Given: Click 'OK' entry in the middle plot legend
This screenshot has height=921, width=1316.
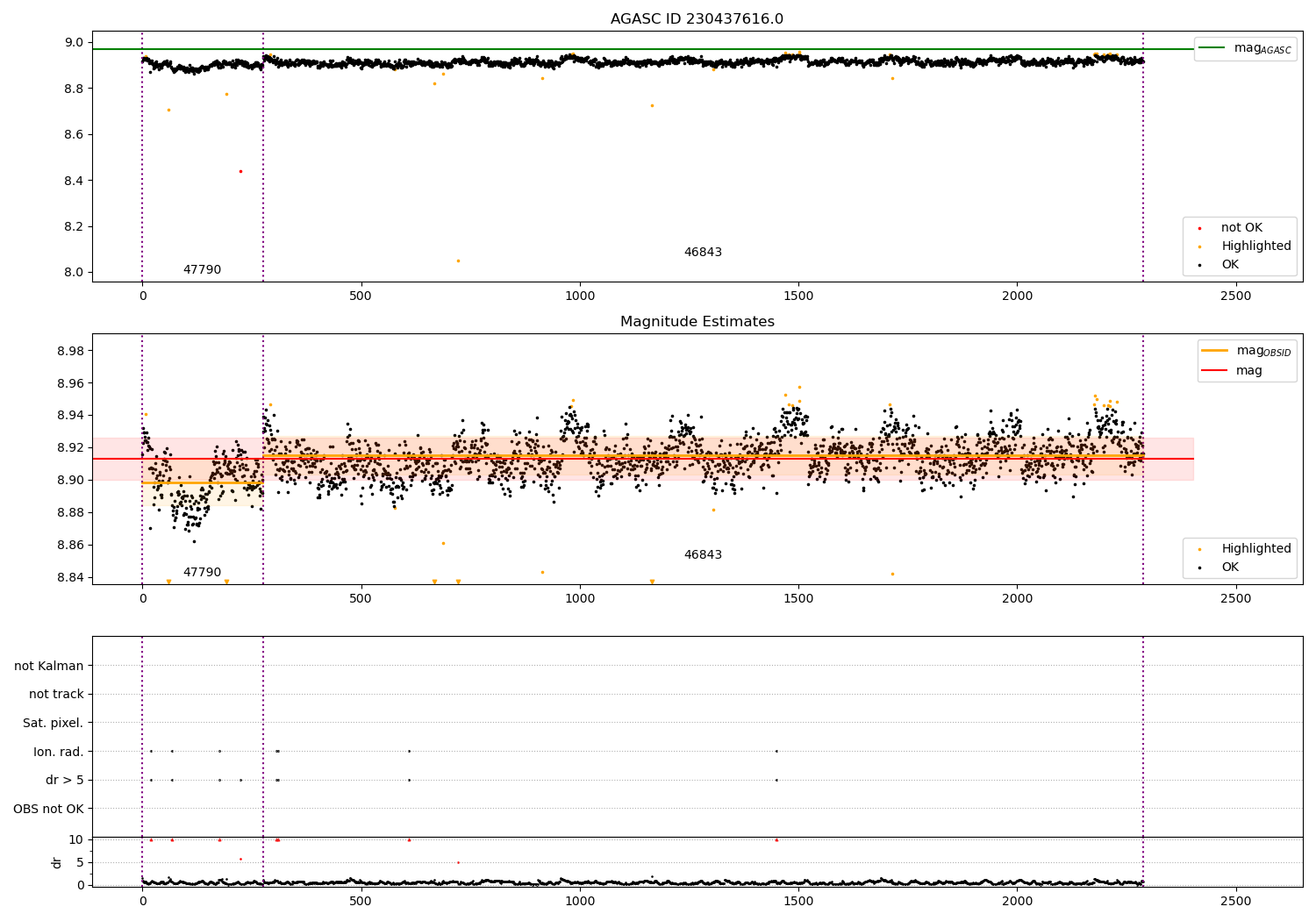Looking at the screenshot, I should tap(1219, 568).
